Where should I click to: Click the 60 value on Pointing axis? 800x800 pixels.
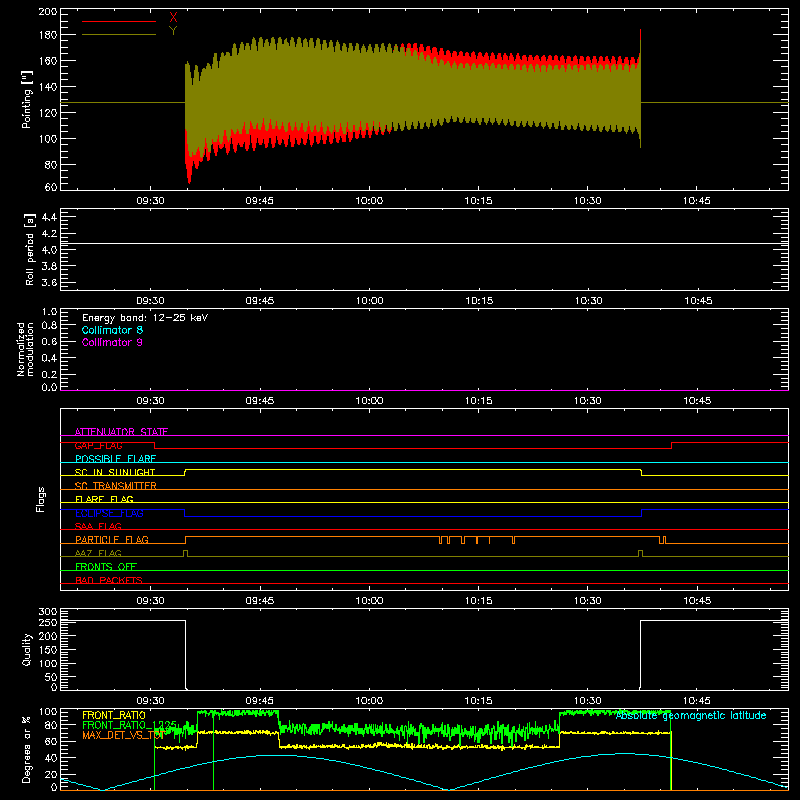(x=51, y=187)
